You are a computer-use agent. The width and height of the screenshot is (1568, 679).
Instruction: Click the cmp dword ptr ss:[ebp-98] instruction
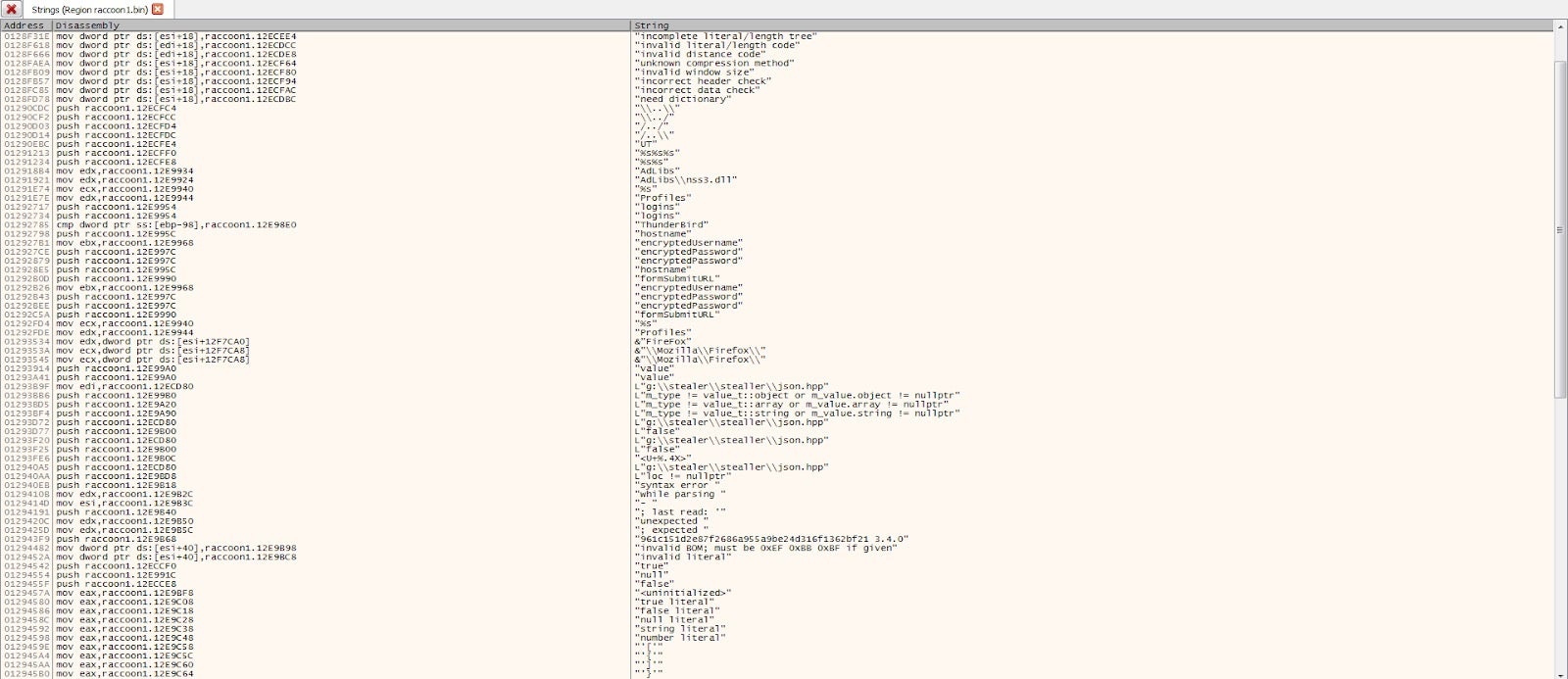(176, 225)
